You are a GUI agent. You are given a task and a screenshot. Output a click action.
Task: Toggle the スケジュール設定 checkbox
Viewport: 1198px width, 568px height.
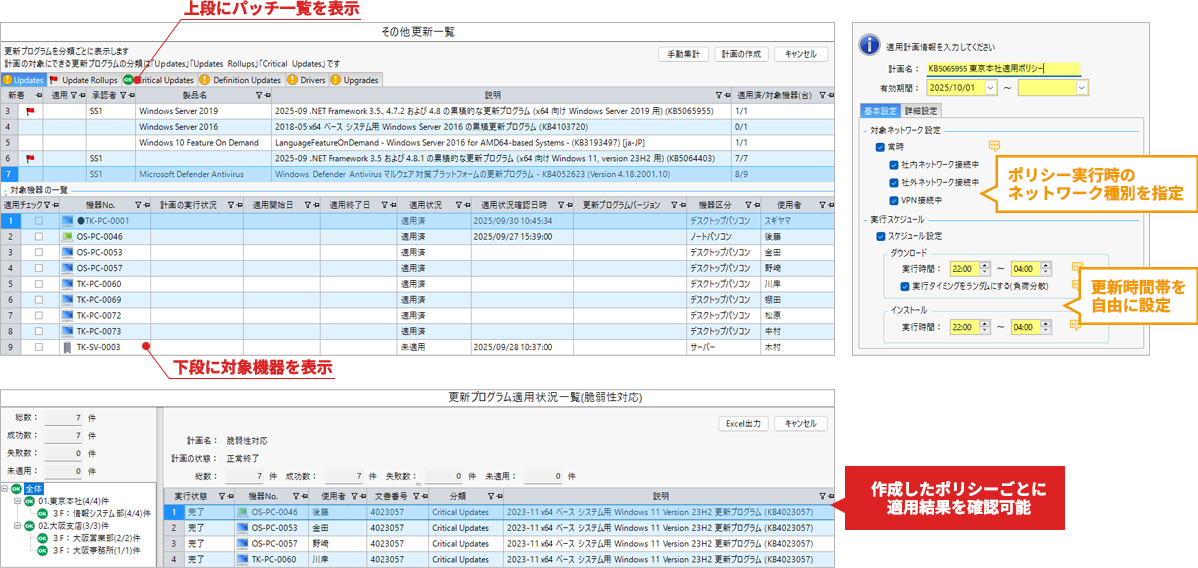(x=880, y=236)
